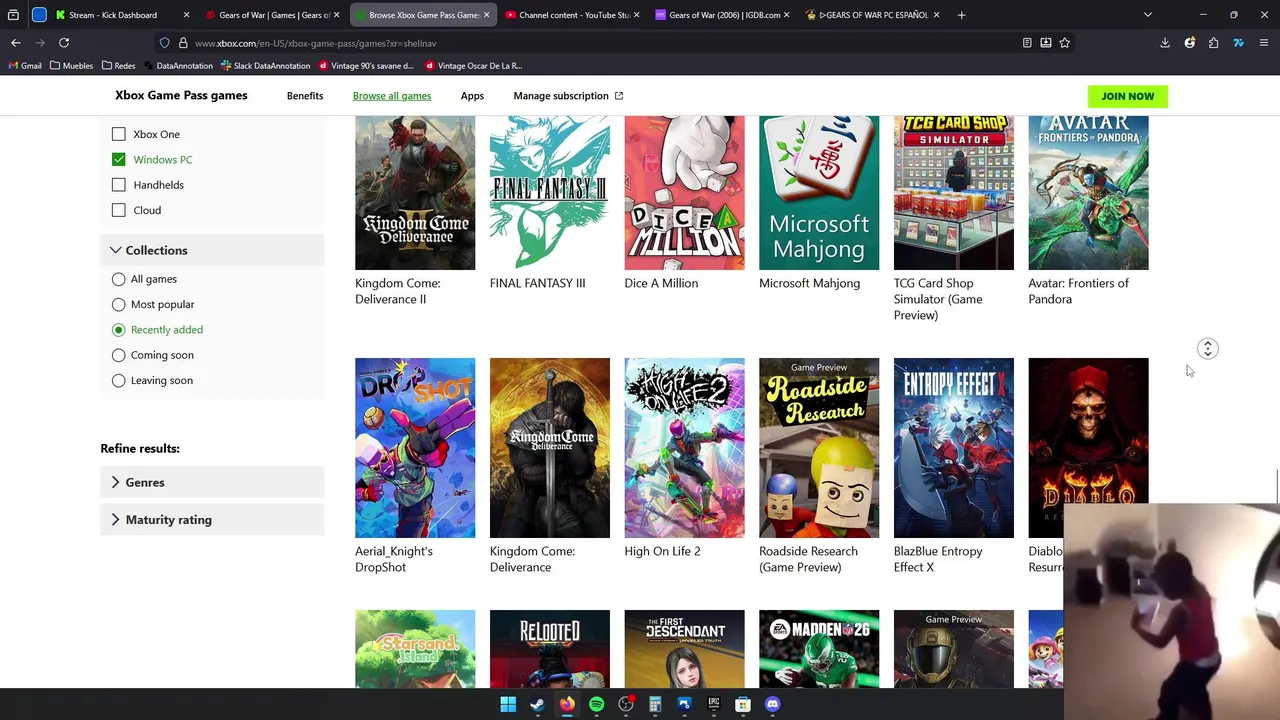This screenshot has width=1280, height=720.
Task: Open the Firefox downloads panel
Action: click(x=1165, y=43)
